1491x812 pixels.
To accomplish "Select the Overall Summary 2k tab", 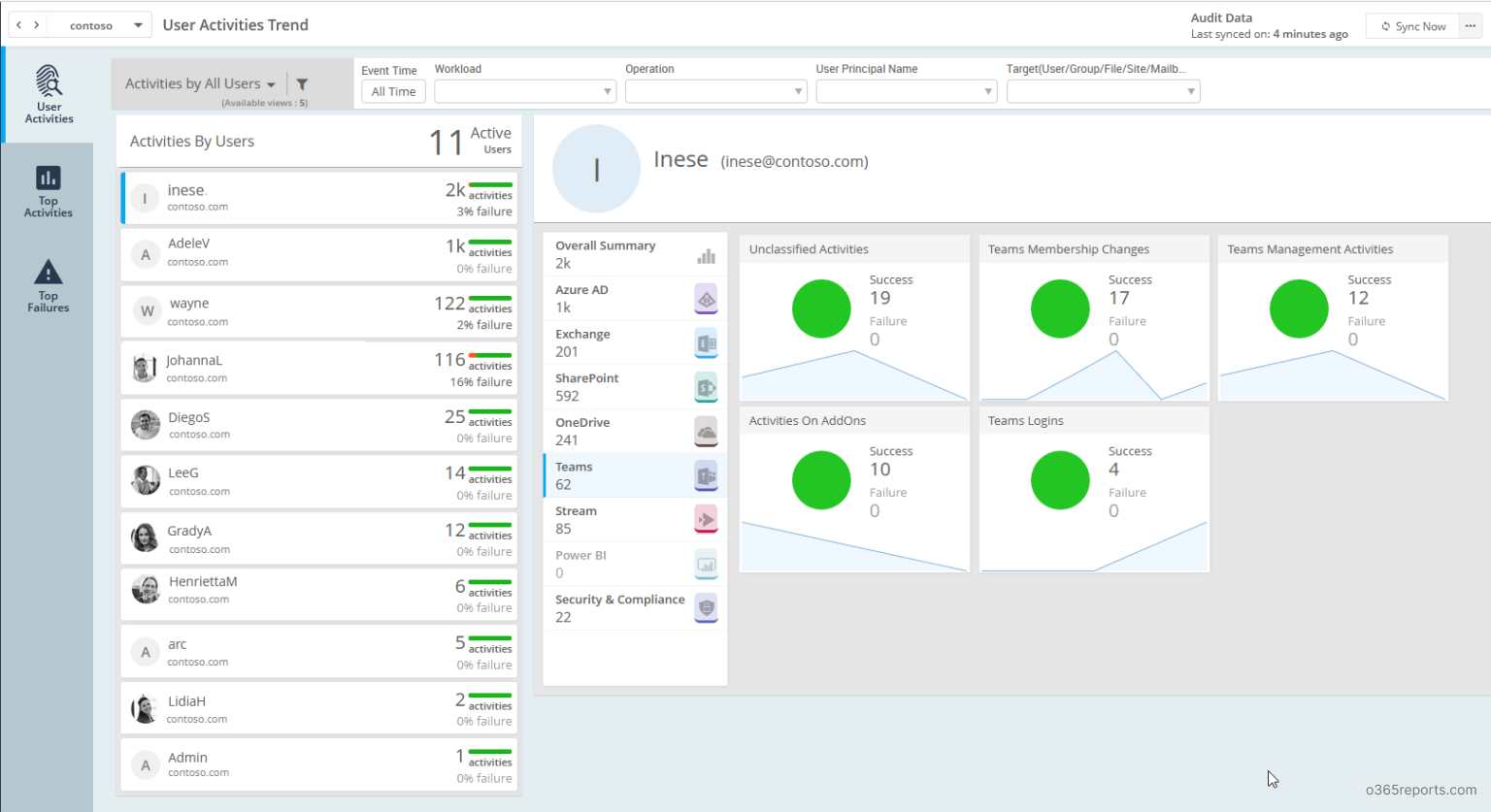I will tap(635, 254).
